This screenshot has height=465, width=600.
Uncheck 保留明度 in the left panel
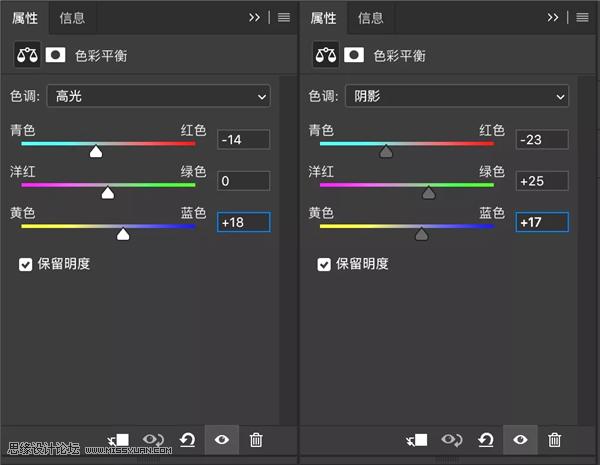(26, 264)
